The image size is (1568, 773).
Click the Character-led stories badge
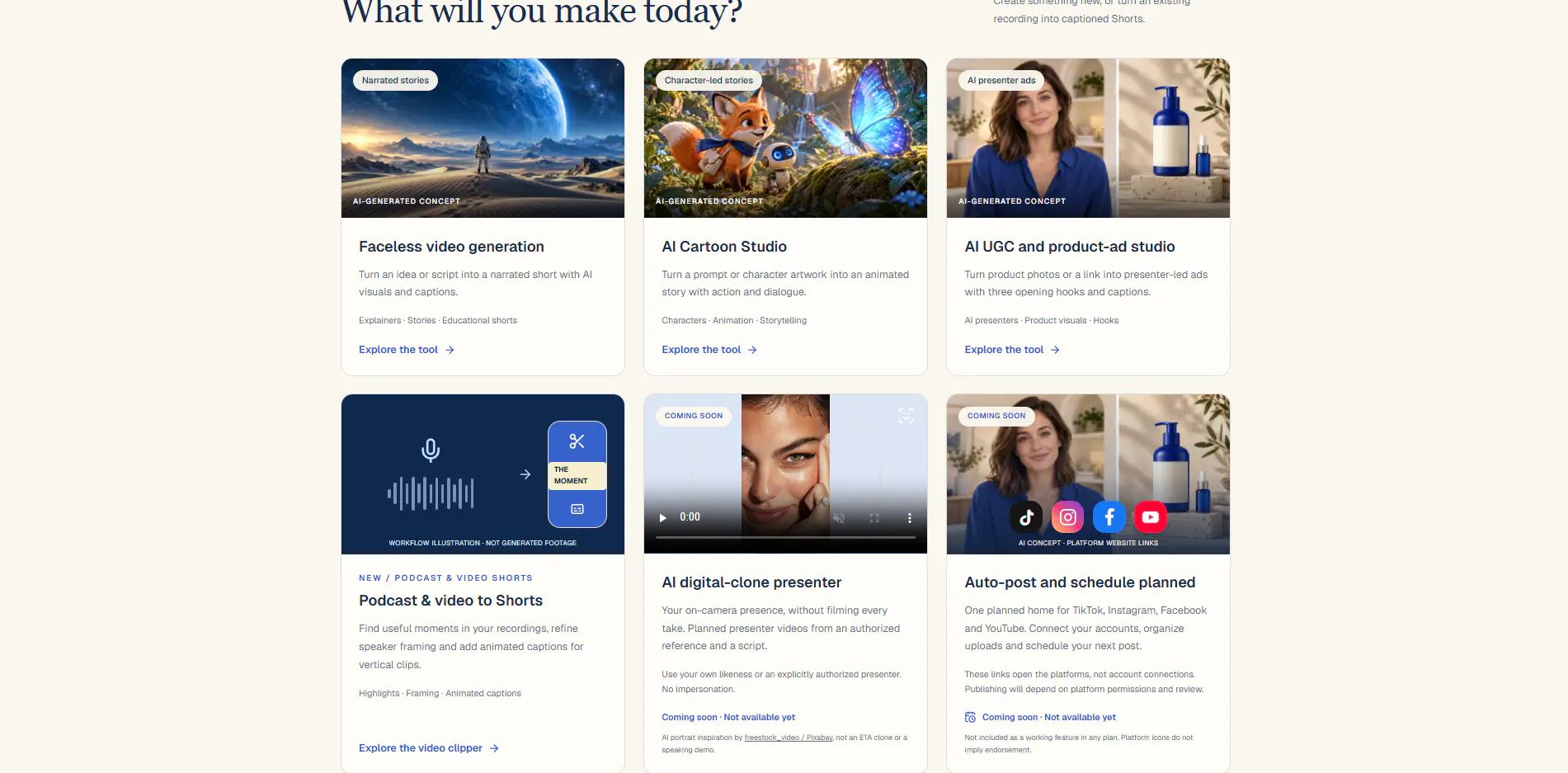coord(709,81)
